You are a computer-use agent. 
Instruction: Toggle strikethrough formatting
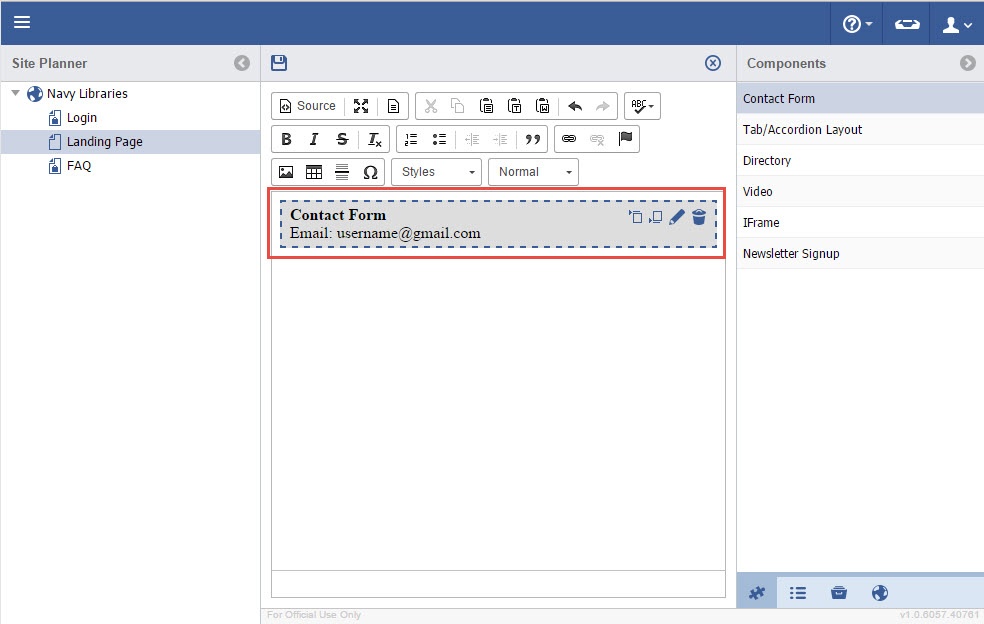pos(342,139)
